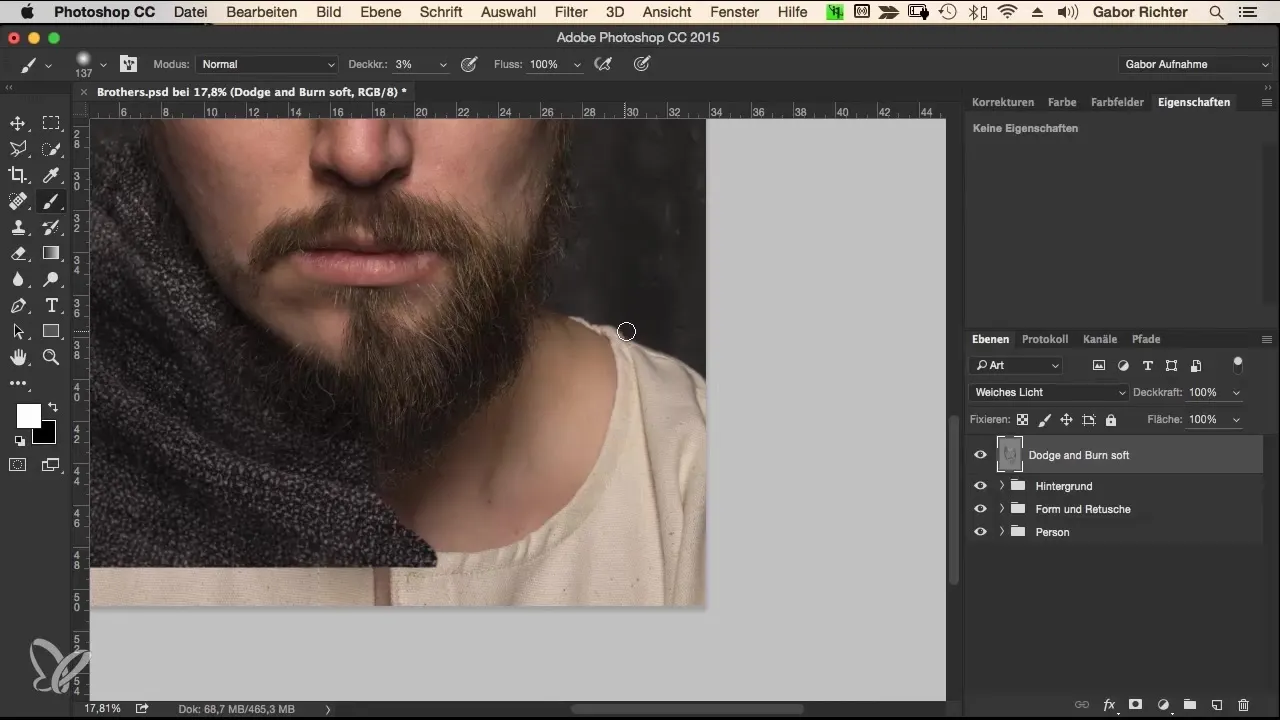Open the Fläche fill dropdown
The image size is (1280, 720).
1237,420
